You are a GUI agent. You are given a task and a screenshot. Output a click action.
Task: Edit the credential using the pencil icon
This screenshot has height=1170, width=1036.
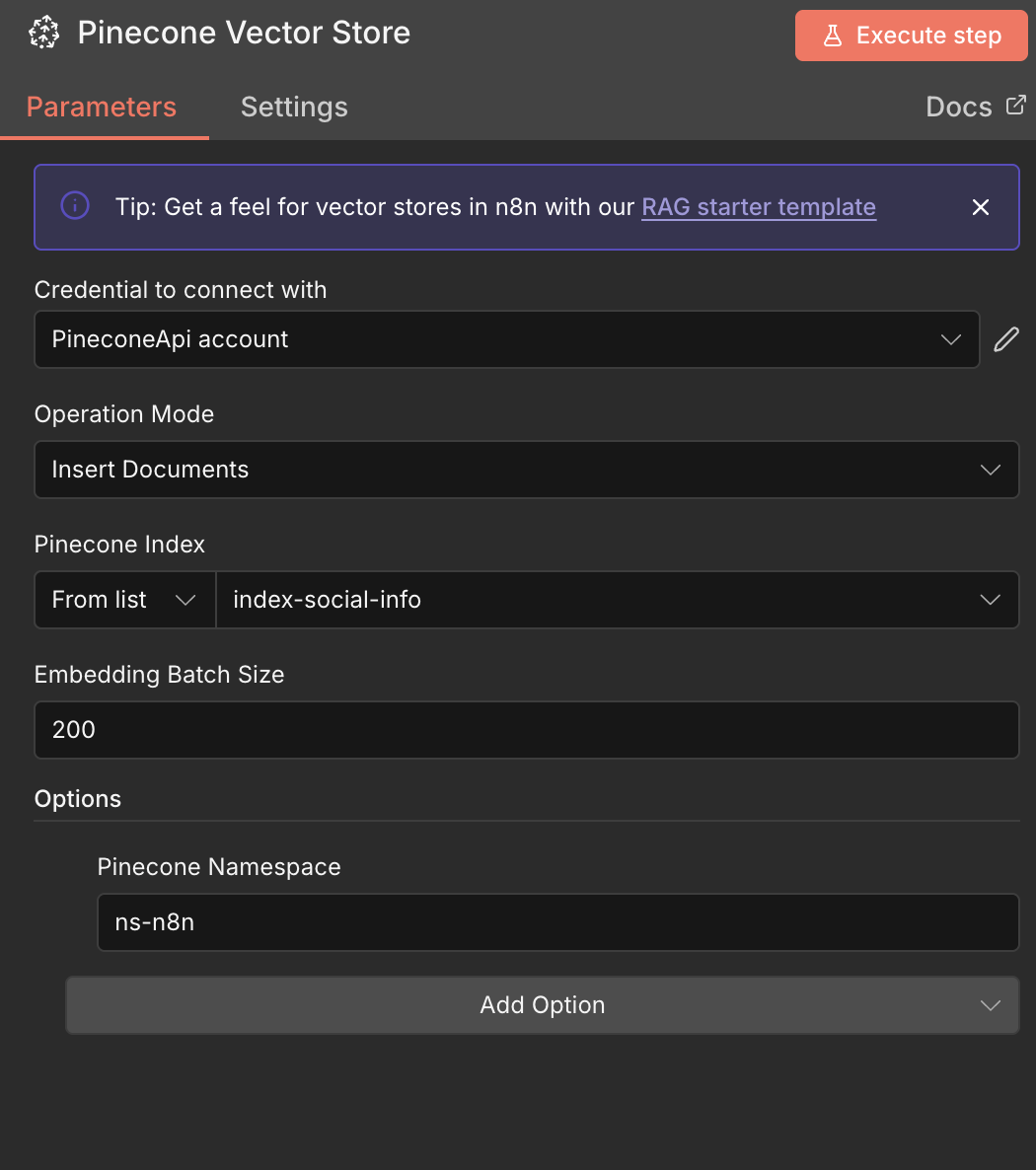pyautogui.click(x=1005, y=339)
